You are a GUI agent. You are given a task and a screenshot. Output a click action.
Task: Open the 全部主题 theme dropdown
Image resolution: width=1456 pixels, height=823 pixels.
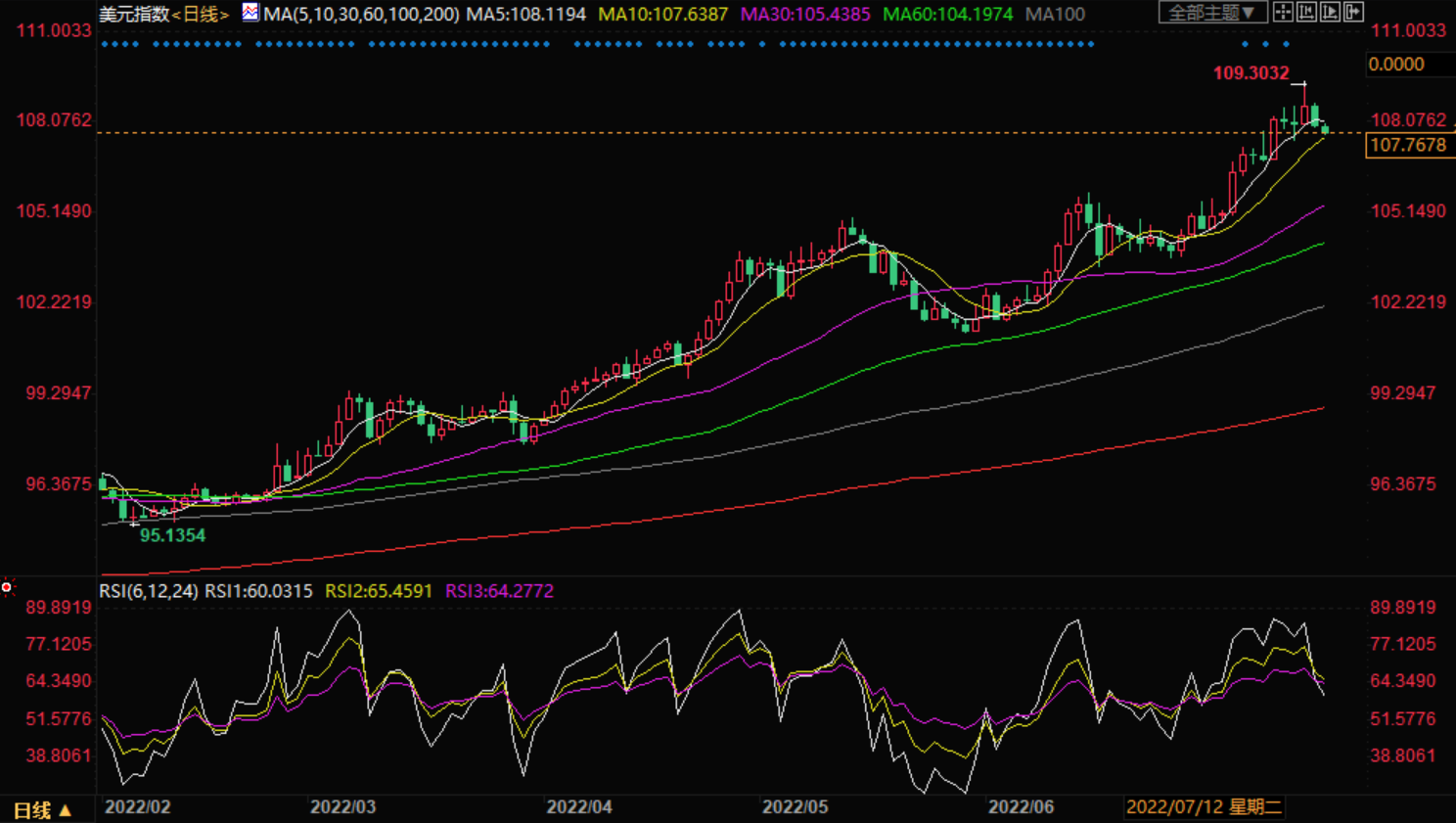pyautogui.click(x=1212, y=12)
